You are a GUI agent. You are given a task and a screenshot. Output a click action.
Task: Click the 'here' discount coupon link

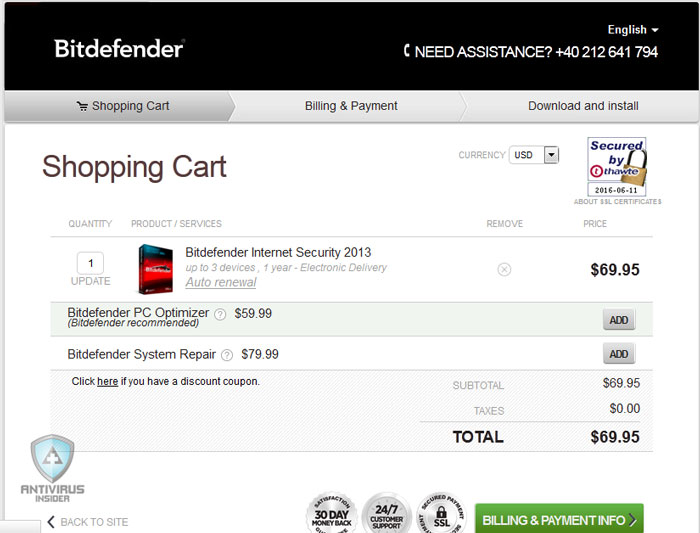pyautogui.click(x=108, y=382)
